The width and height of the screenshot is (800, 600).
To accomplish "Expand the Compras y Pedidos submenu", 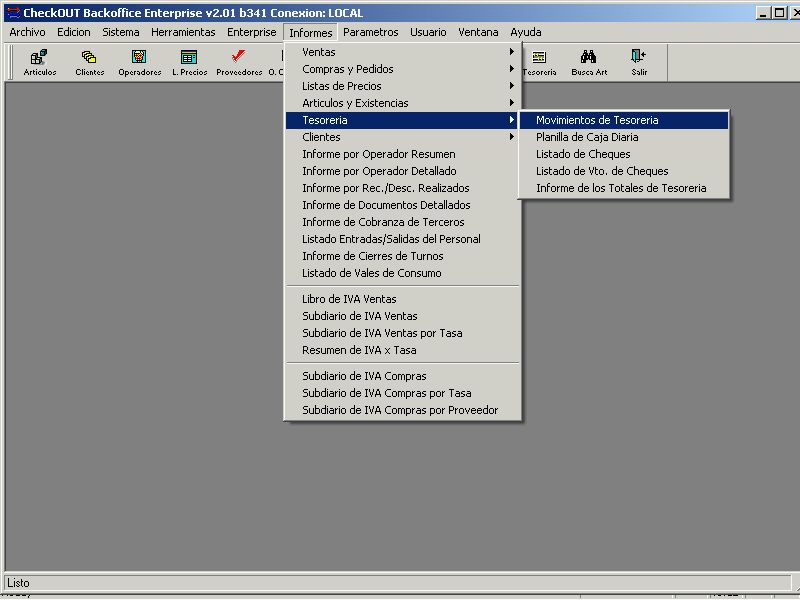I will (403, 69).
